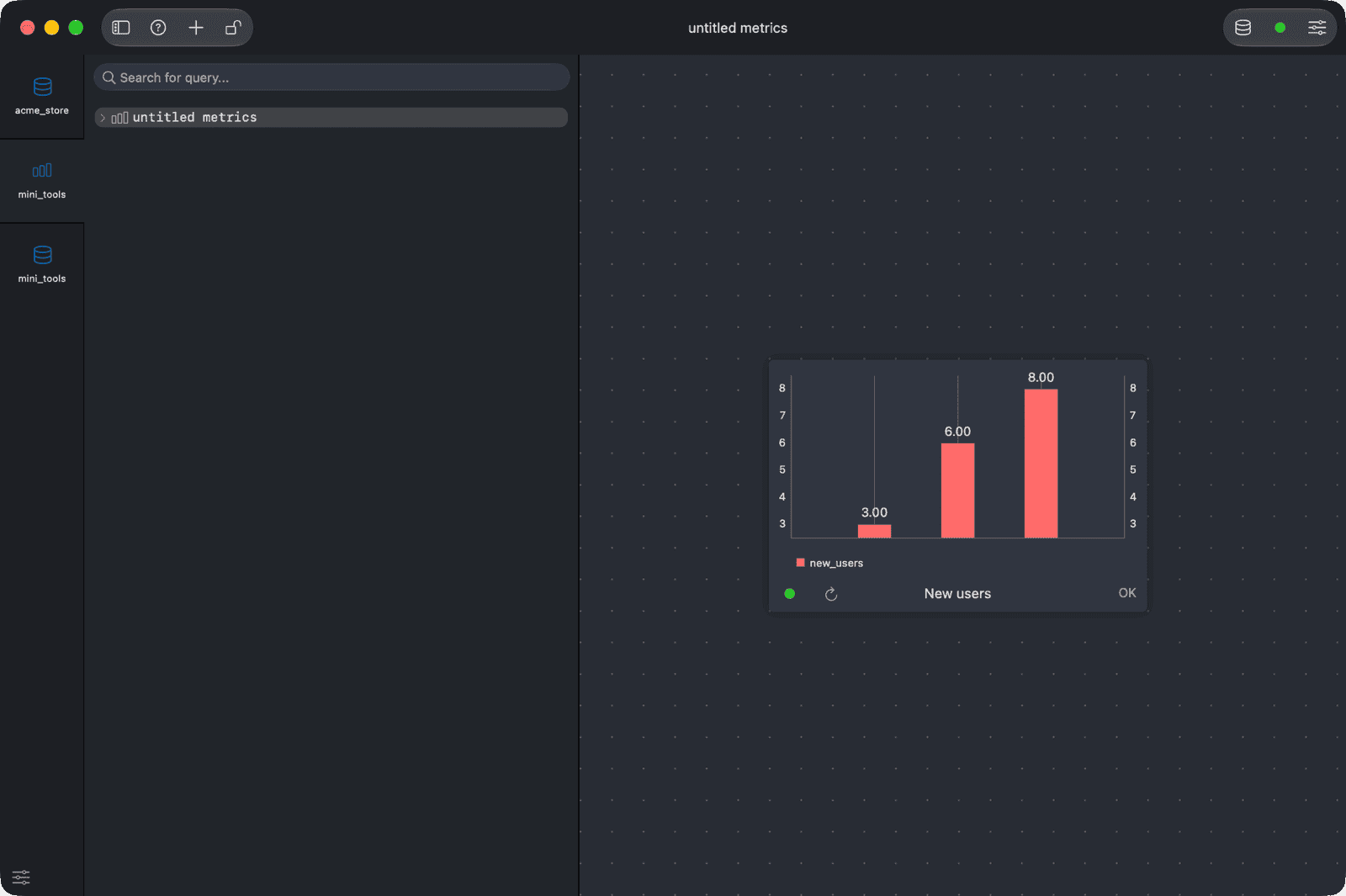Select the mini_tools metrics chart item
Screen dimensions: 1346x896
[42, 181]
